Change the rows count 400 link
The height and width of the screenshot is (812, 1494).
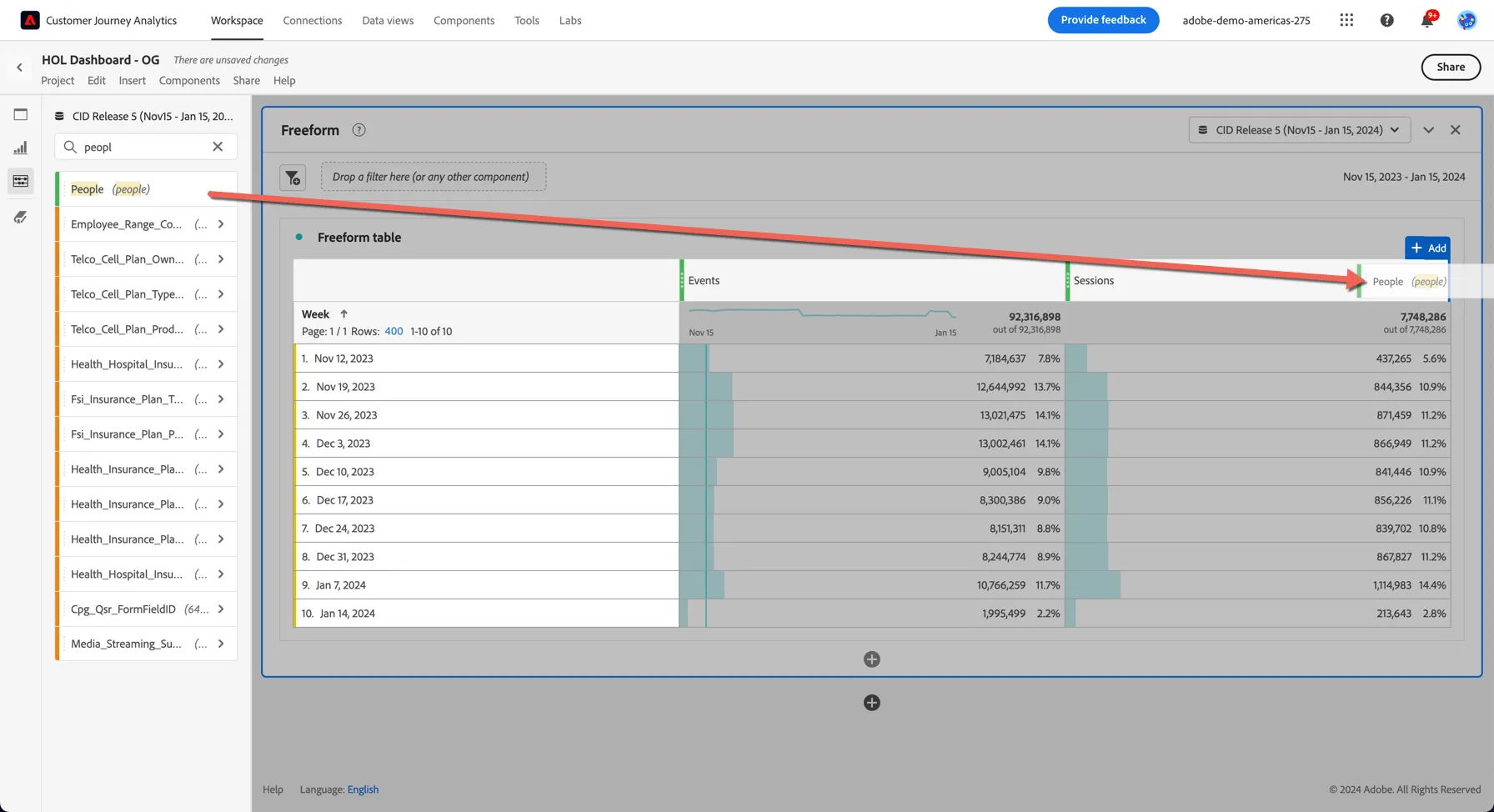pos(394,332)
